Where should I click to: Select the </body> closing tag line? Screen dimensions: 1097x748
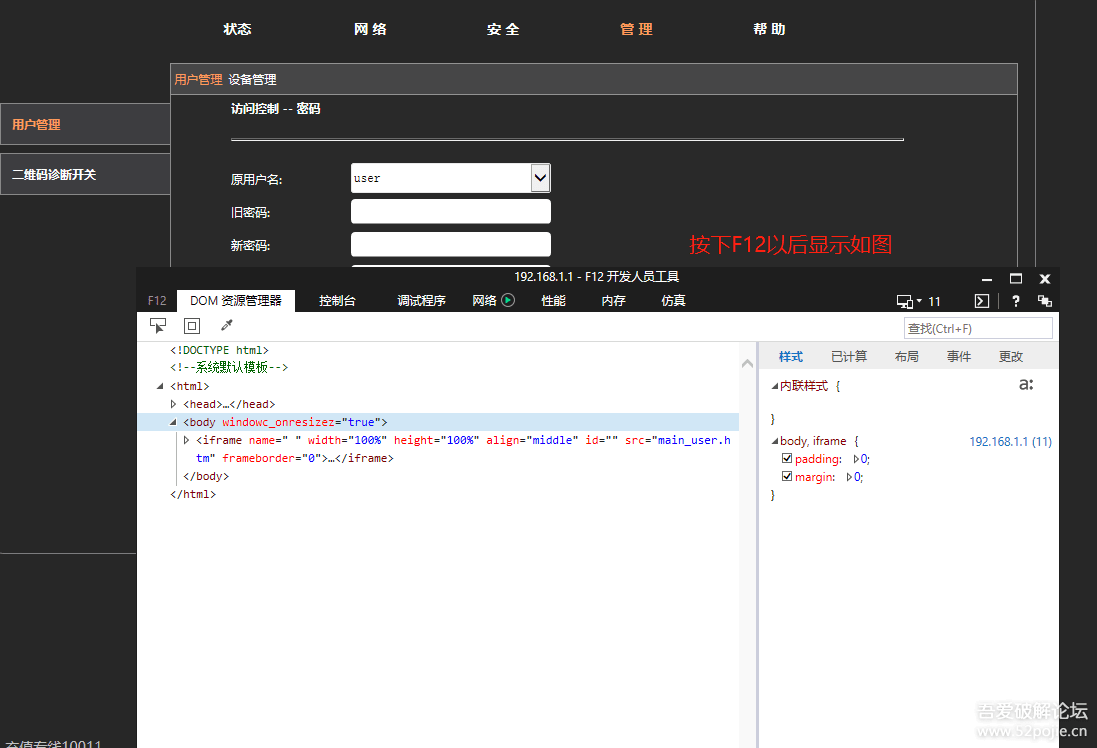(x=206, y=477)
